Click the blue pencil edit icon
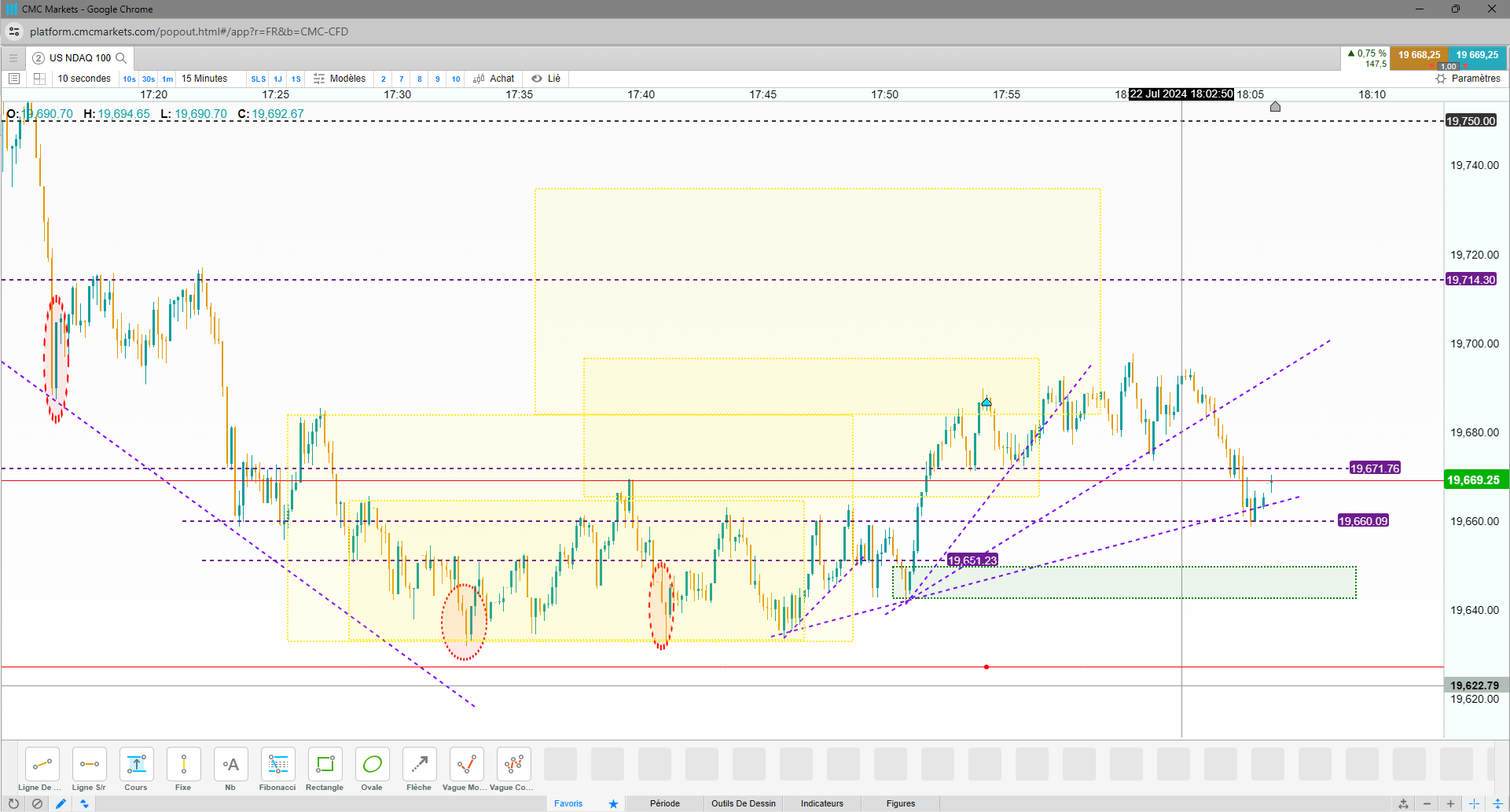This screenshot has height=812, width=1510. tap(61, 803)
